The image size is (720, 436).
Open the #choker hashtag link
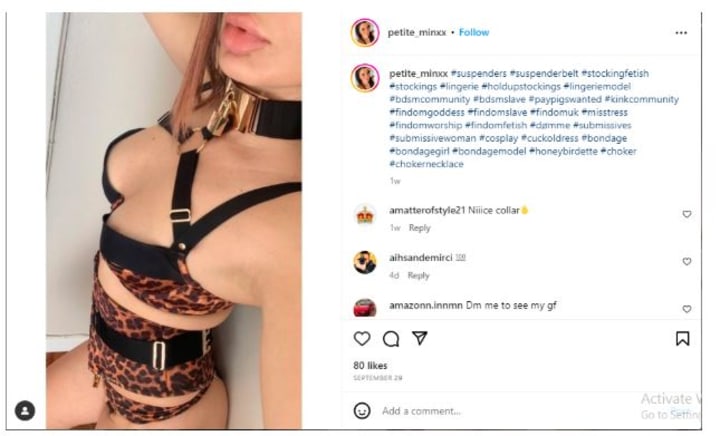[x=619, y=151]
